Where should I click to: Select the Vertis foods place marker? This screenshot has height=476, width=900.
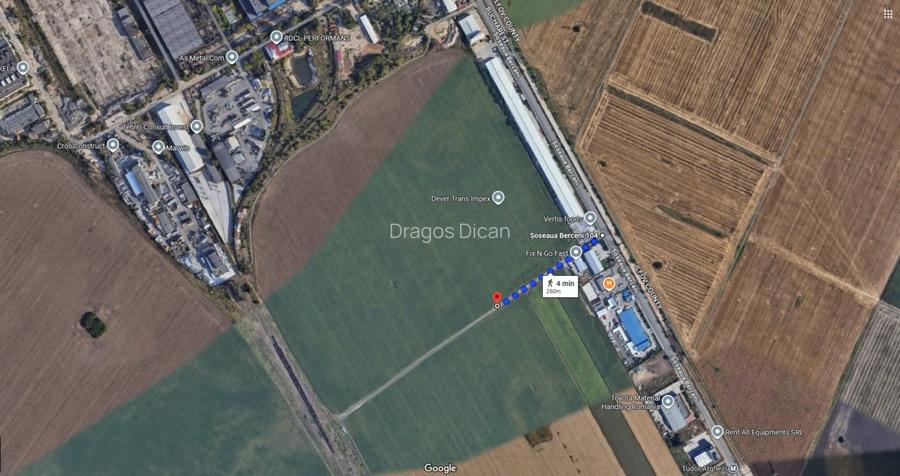point(590,218)
